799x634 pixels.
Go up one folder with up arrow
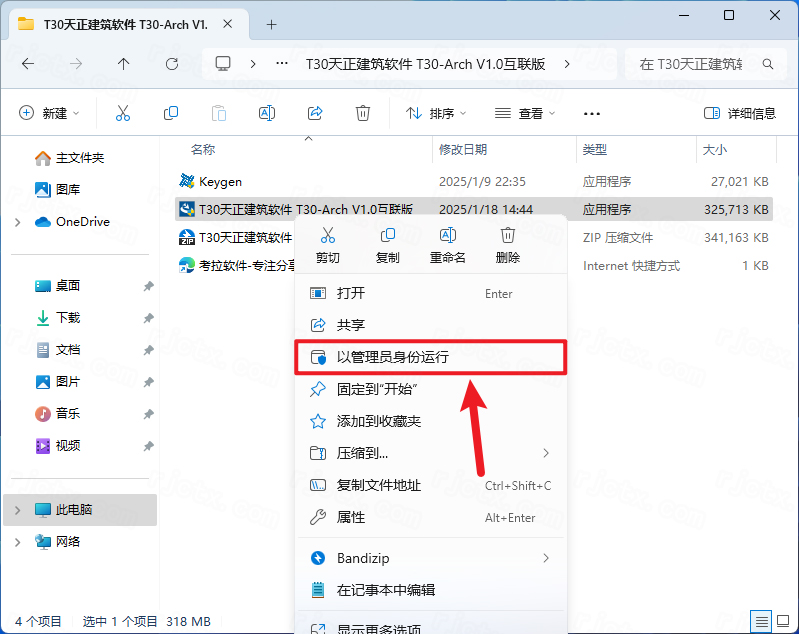123,64
